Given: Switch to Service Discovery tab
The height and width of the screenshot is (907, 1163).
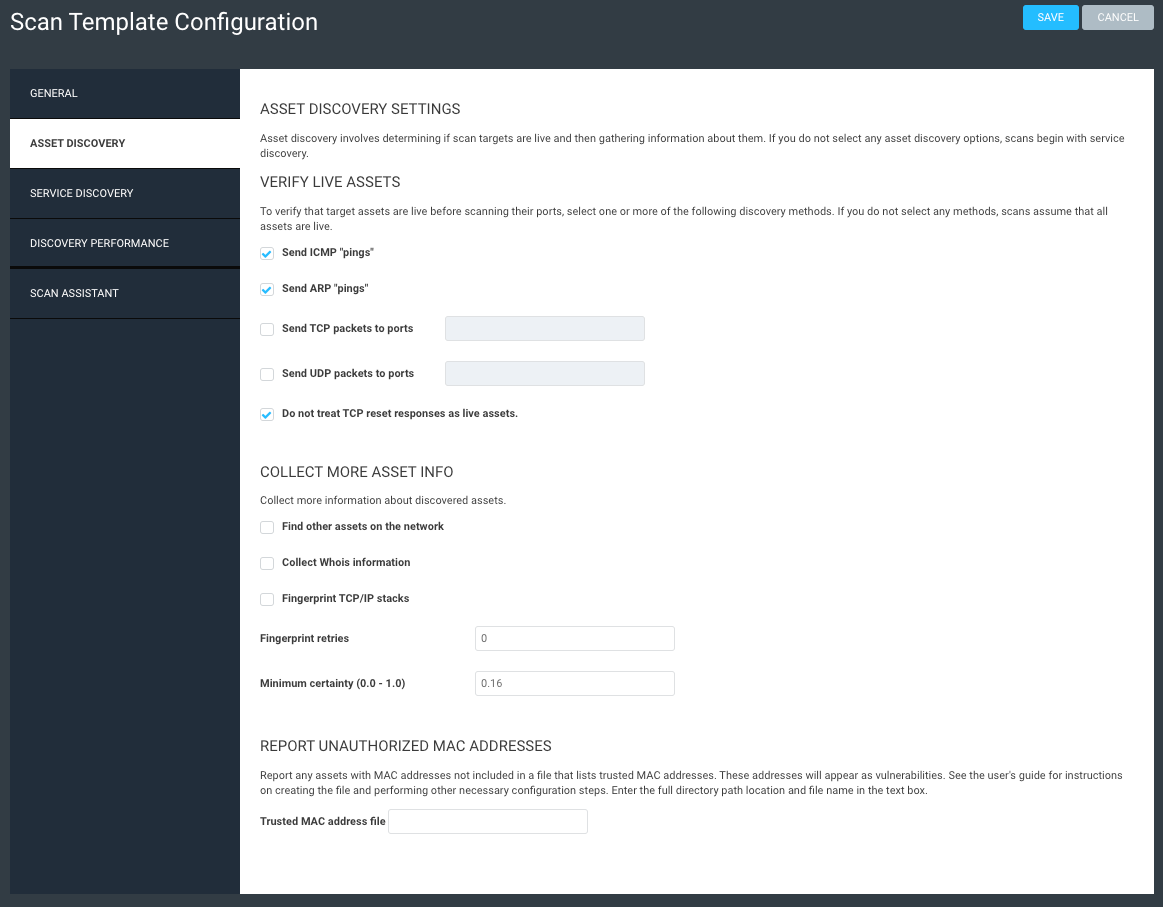Looking at the screenshot, I should pos(124,193).
